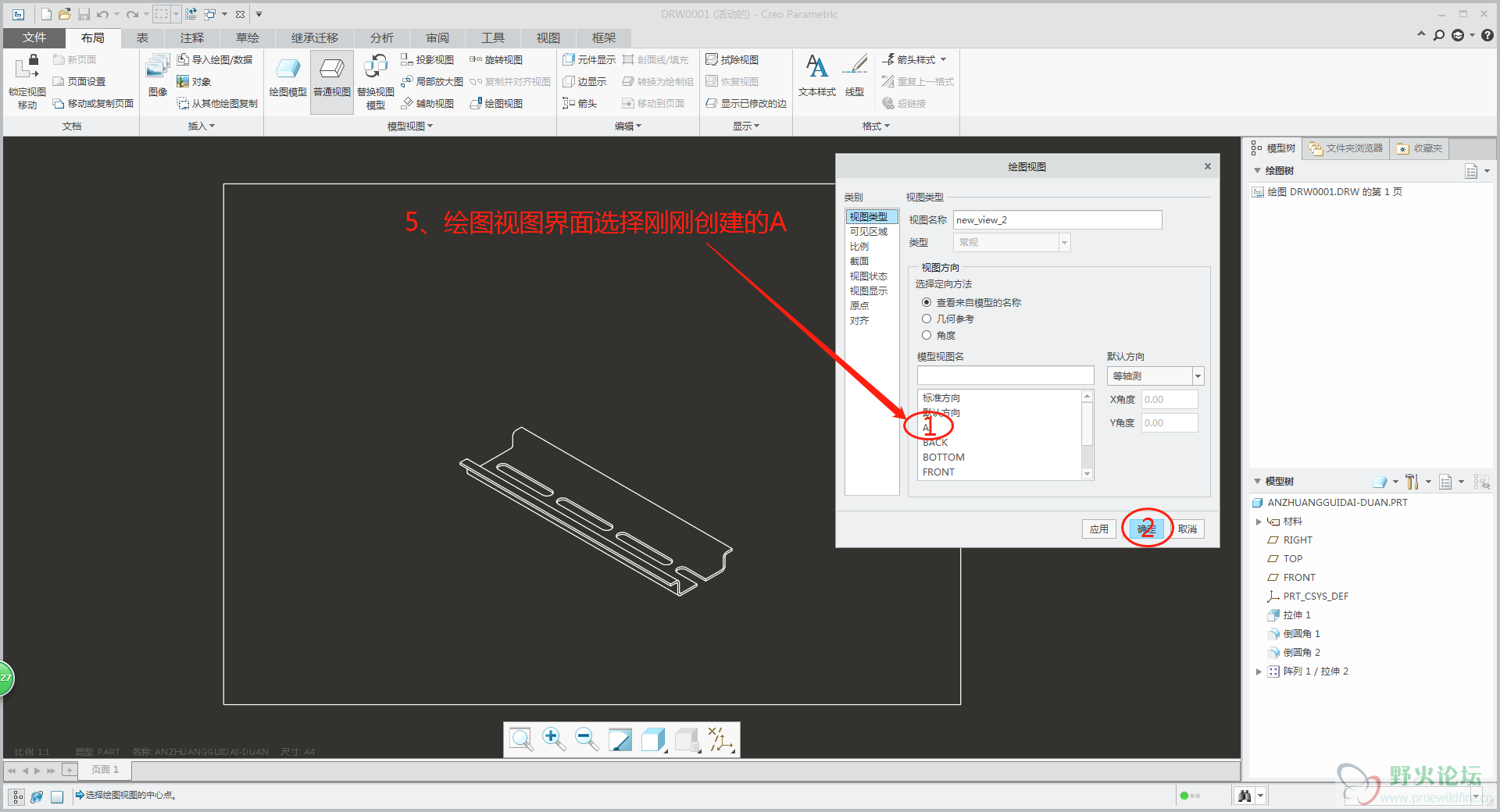Expand the 插入 ribbon group dropdown

(x=202, y=126)
